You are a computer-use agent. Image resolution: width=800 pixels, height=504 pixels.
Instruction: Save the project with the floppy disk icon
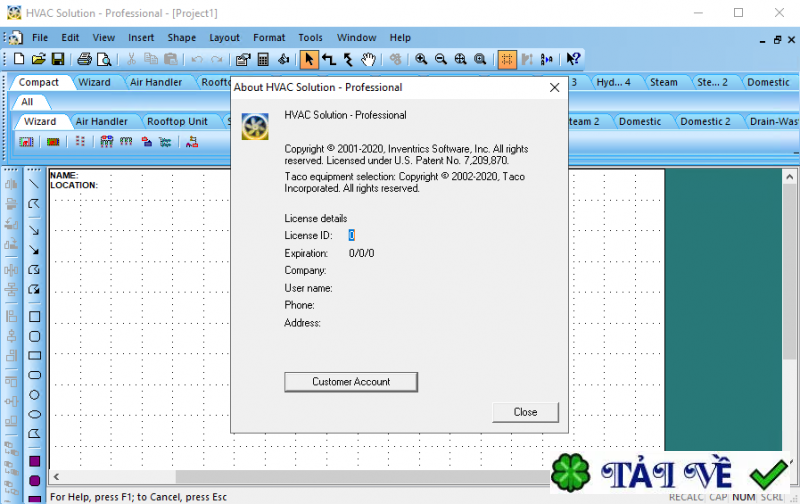(58, 59)
